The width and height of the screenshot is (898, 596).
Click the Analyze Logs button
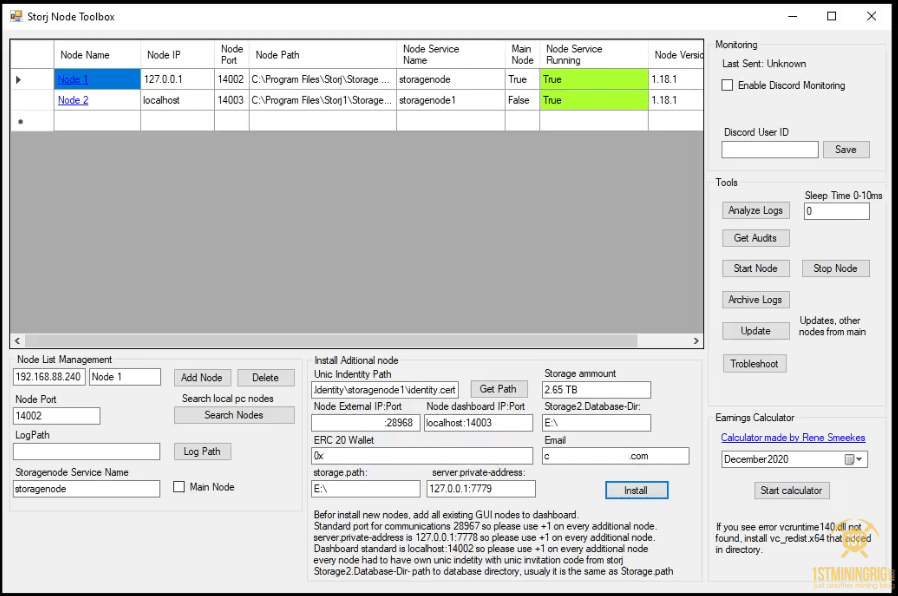(755, 210)
